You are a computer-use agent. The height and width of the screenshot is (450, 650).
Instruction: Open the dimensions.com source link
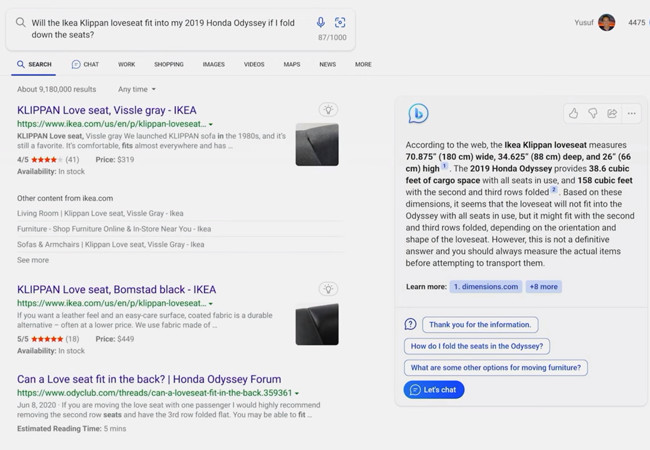(x=486, y=287)
